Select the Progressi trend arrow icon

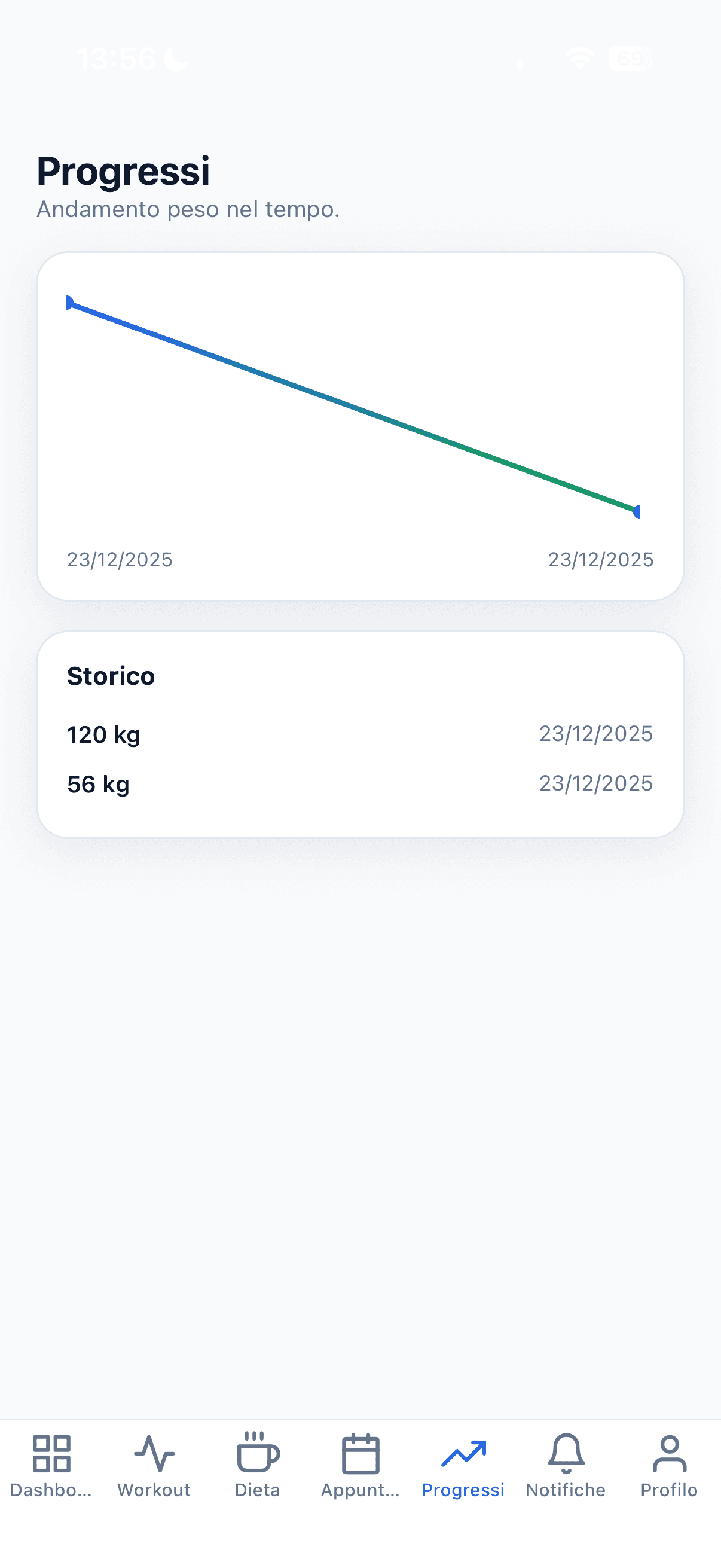click(x=463, y=1454)
